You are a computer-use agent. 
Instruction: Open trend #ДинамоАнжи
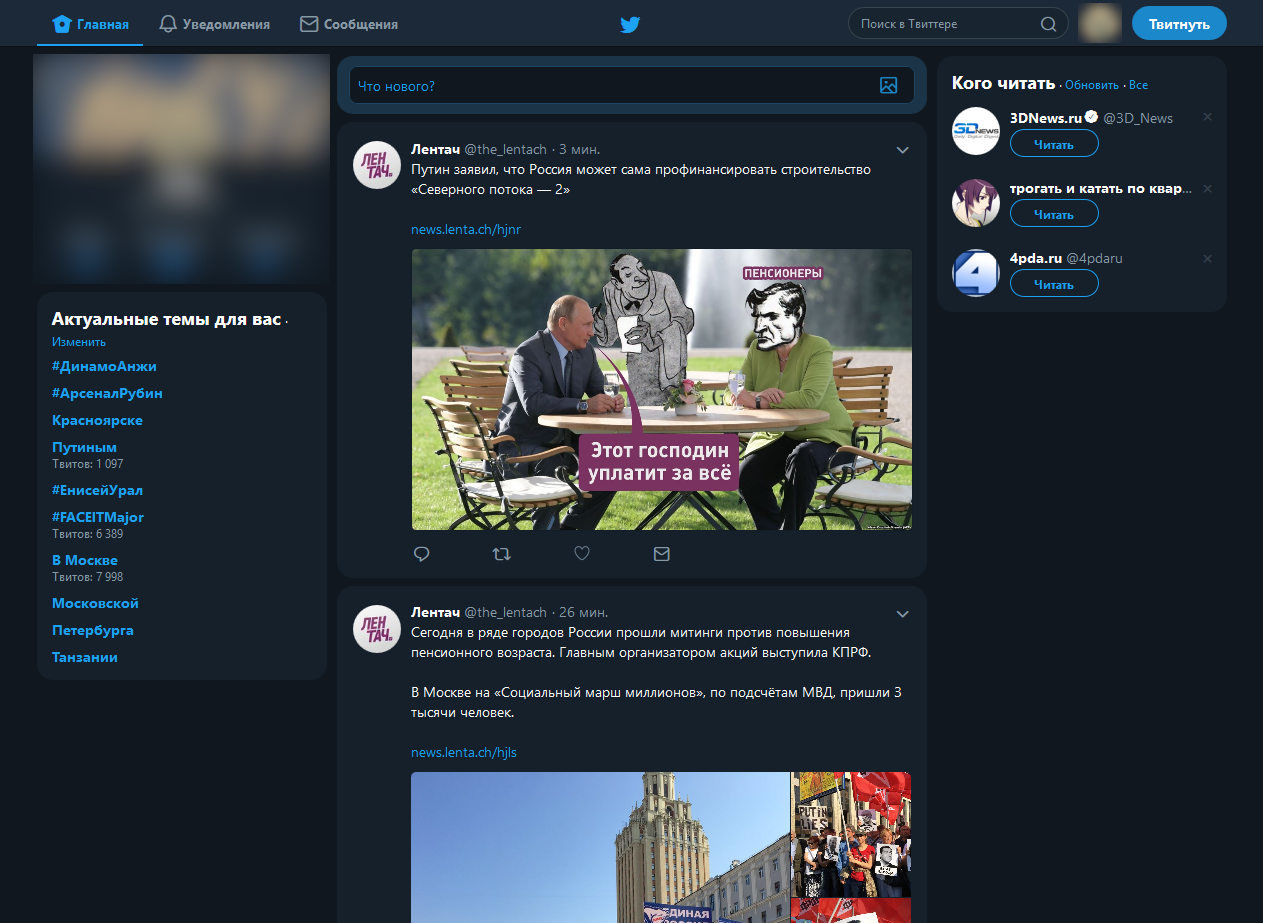(104, 366)
